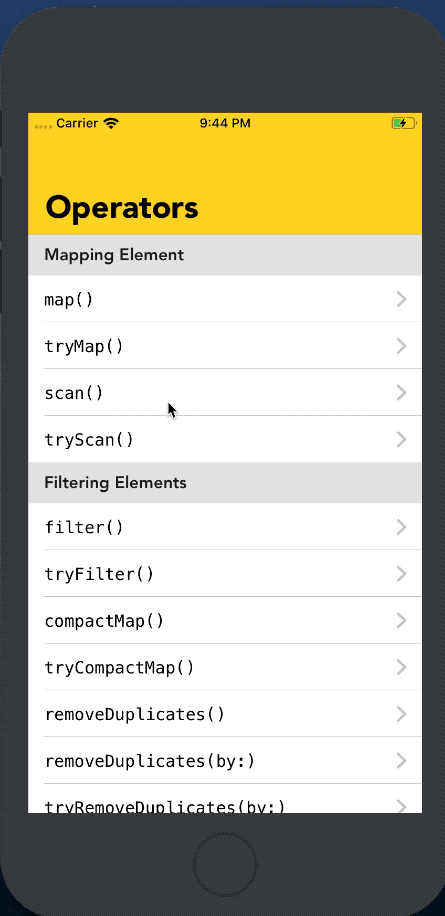Select the removeDuplicates(by:) text
The image size is (445, 916).
click(150, 762)
